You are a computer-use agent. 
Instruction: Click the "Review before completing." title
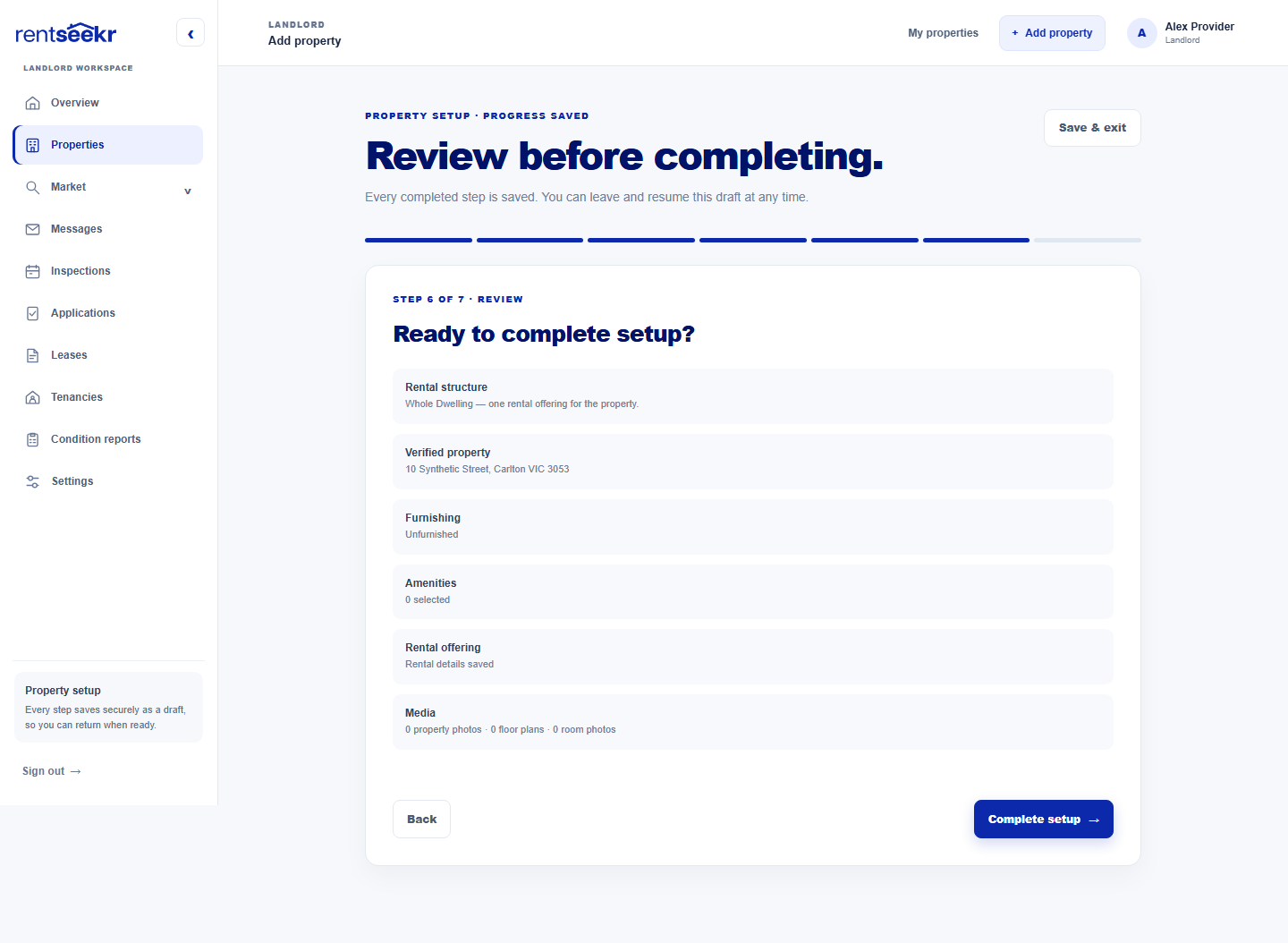coord(624,157)
